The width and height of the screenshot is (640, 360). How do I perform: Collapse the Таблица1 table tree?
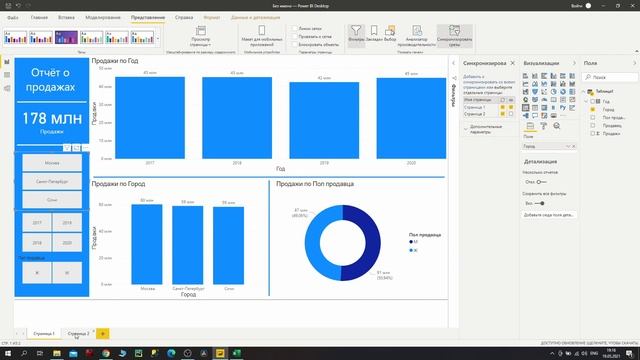(584, 91)
